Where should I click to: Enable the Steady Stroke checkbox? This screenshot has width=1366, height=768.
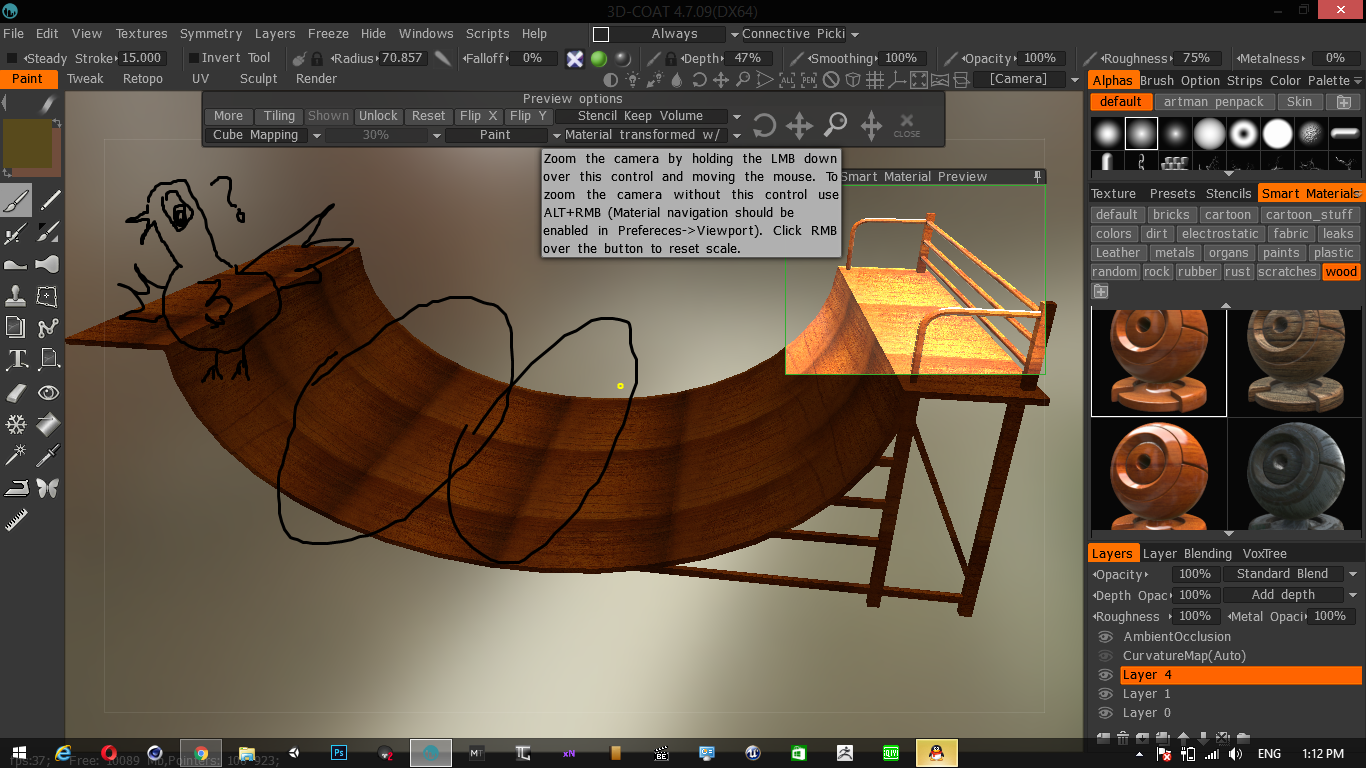(12, 58)
